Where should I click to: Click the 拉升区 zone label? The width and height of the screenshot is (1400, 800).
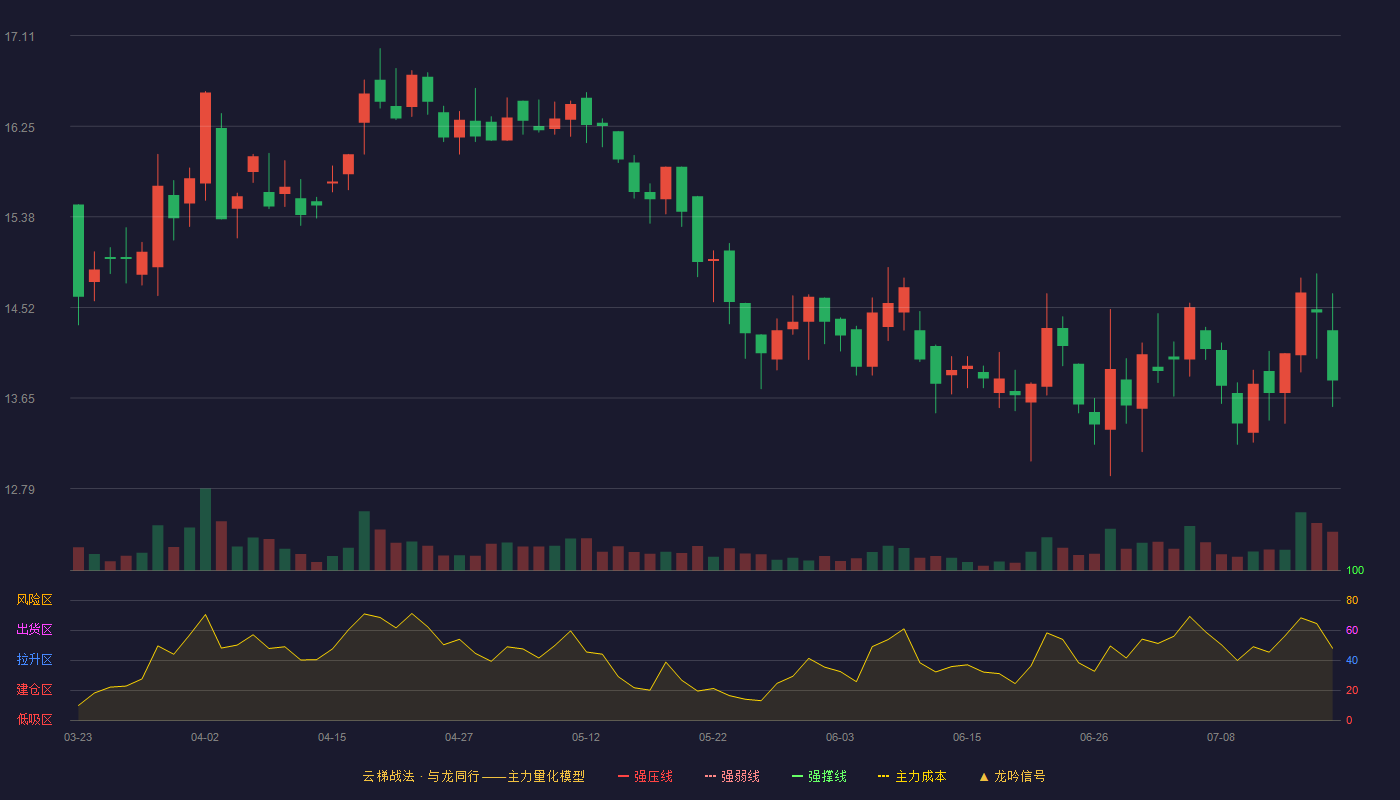pyautogui.click(x=34, y=660)
